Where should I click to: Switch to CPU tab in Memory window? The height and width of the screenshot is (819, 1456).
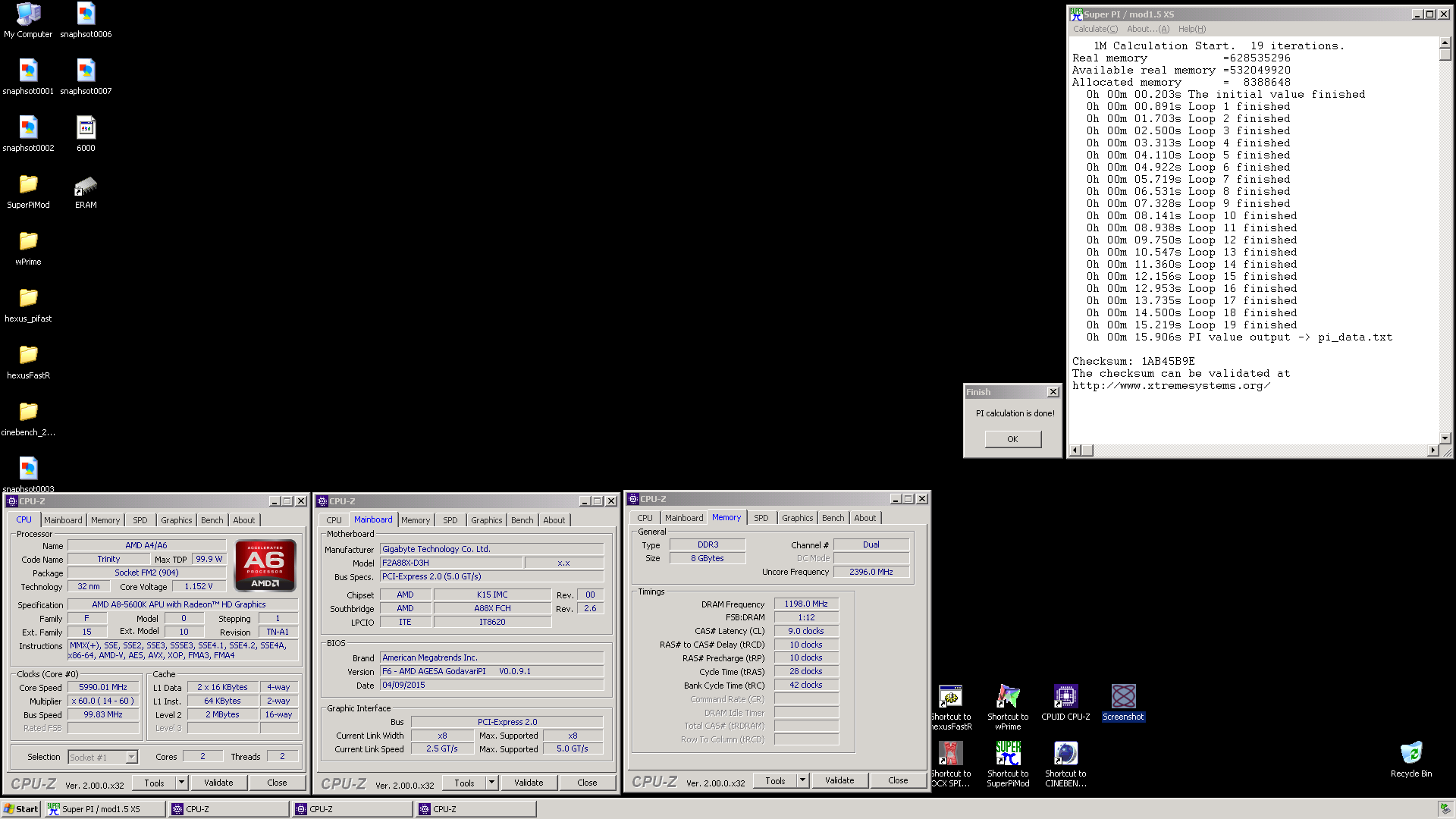[645, 518]
